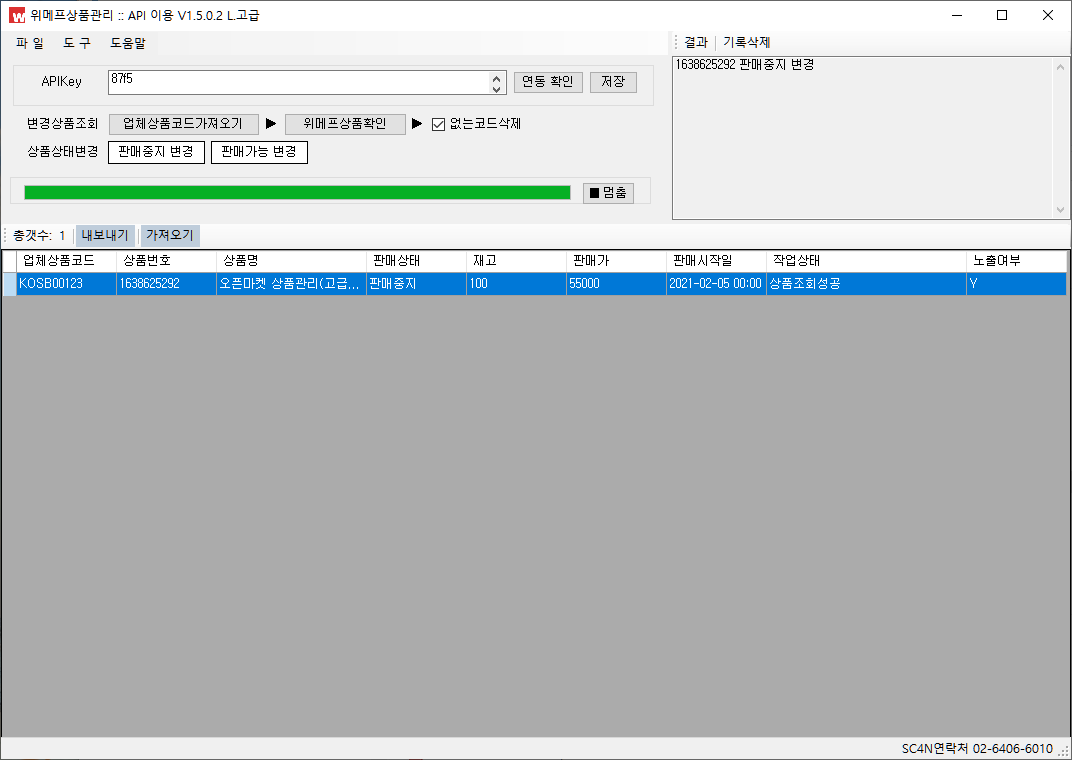Open the 파일 menu
Image resolution: width=1072 pixels, height=760 pixels.
coord(29,43)
